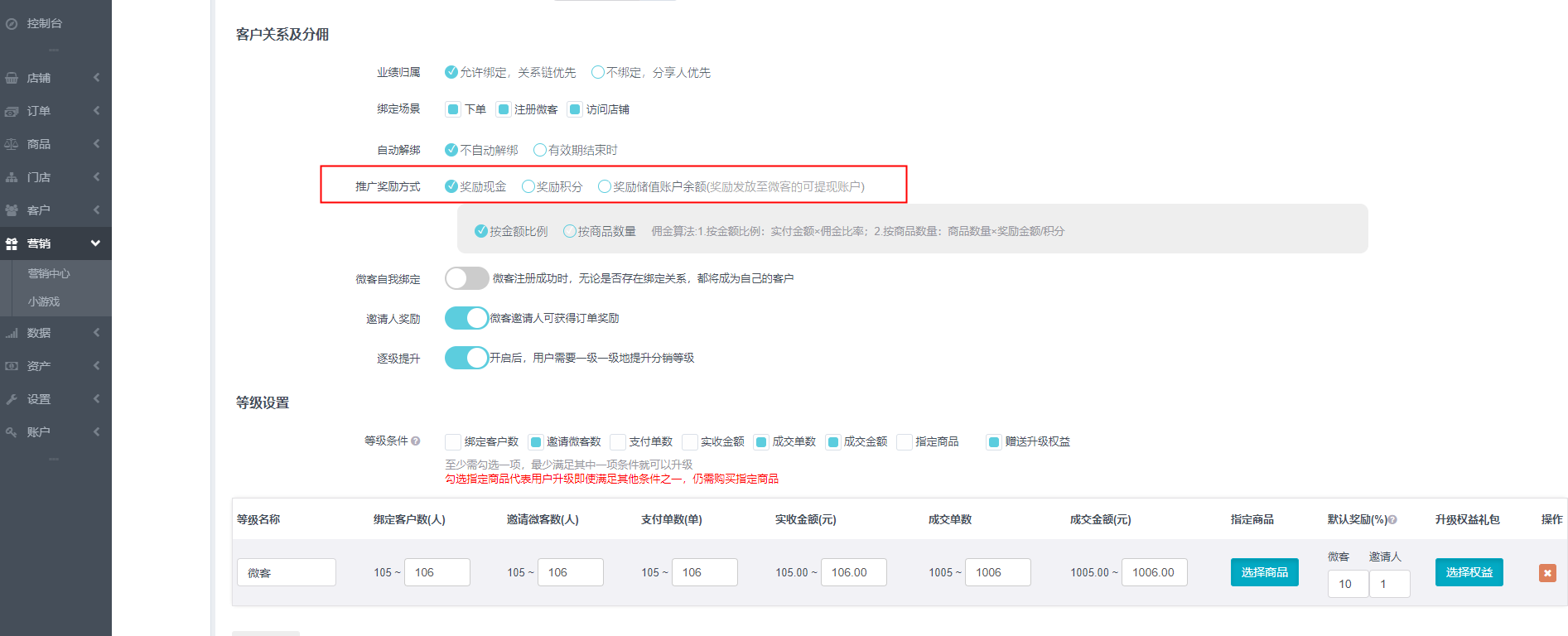Click the 订单 order icon in sidebar
This screenshot has height=636, width=1568.
coord(12,111)
